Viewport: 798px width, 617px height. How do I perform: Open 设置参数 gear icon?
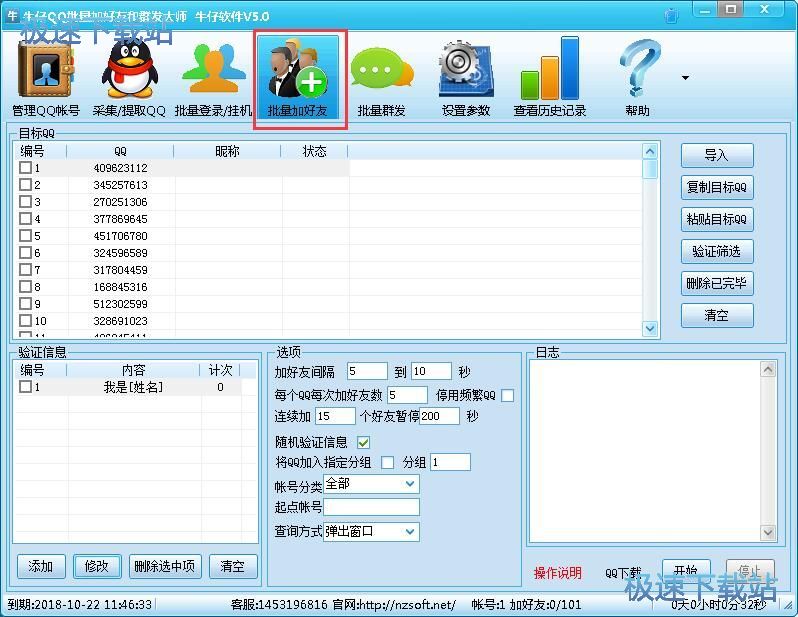point(466,70)
